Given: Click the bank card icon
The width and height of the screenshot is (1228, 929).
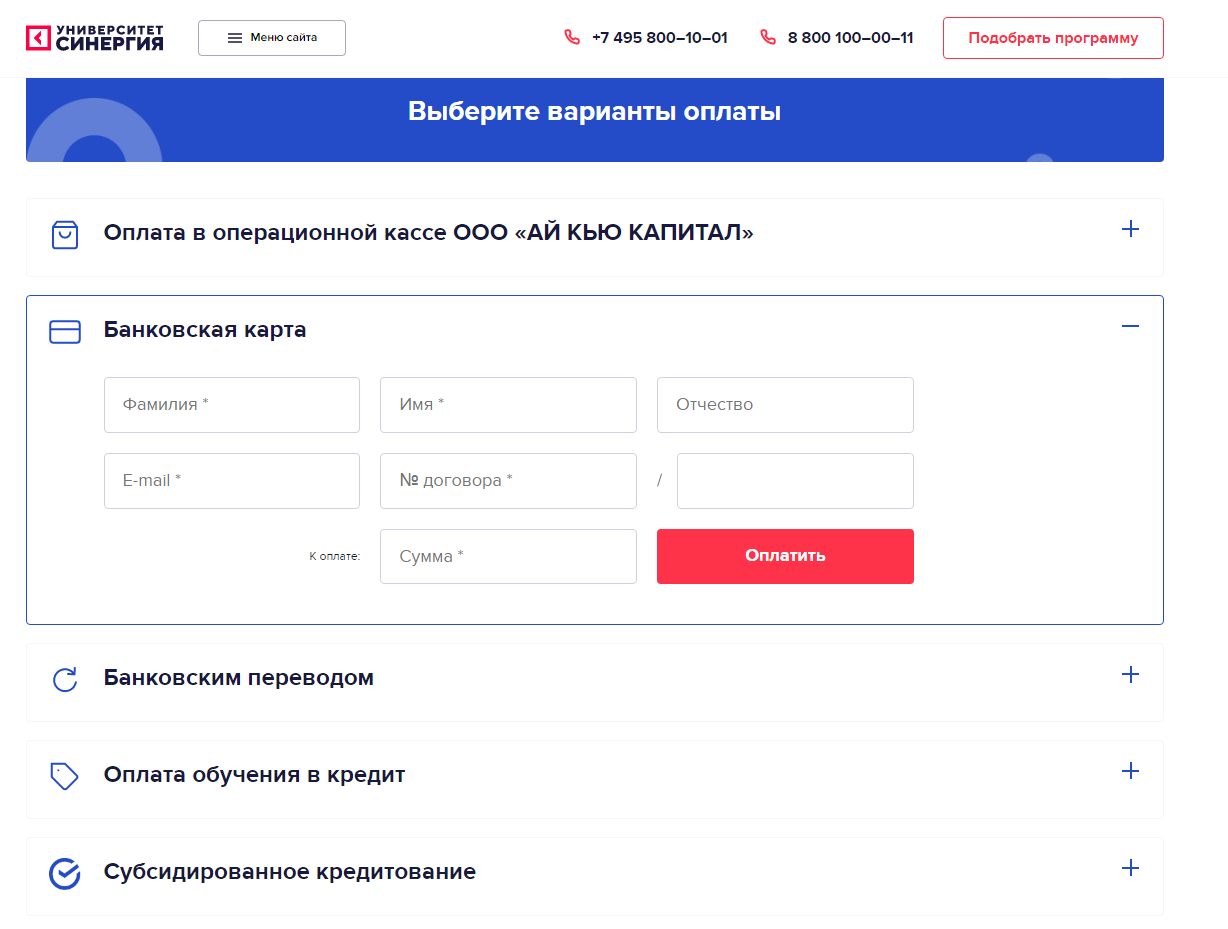Looking at the screenshot, I should point(65,332).
